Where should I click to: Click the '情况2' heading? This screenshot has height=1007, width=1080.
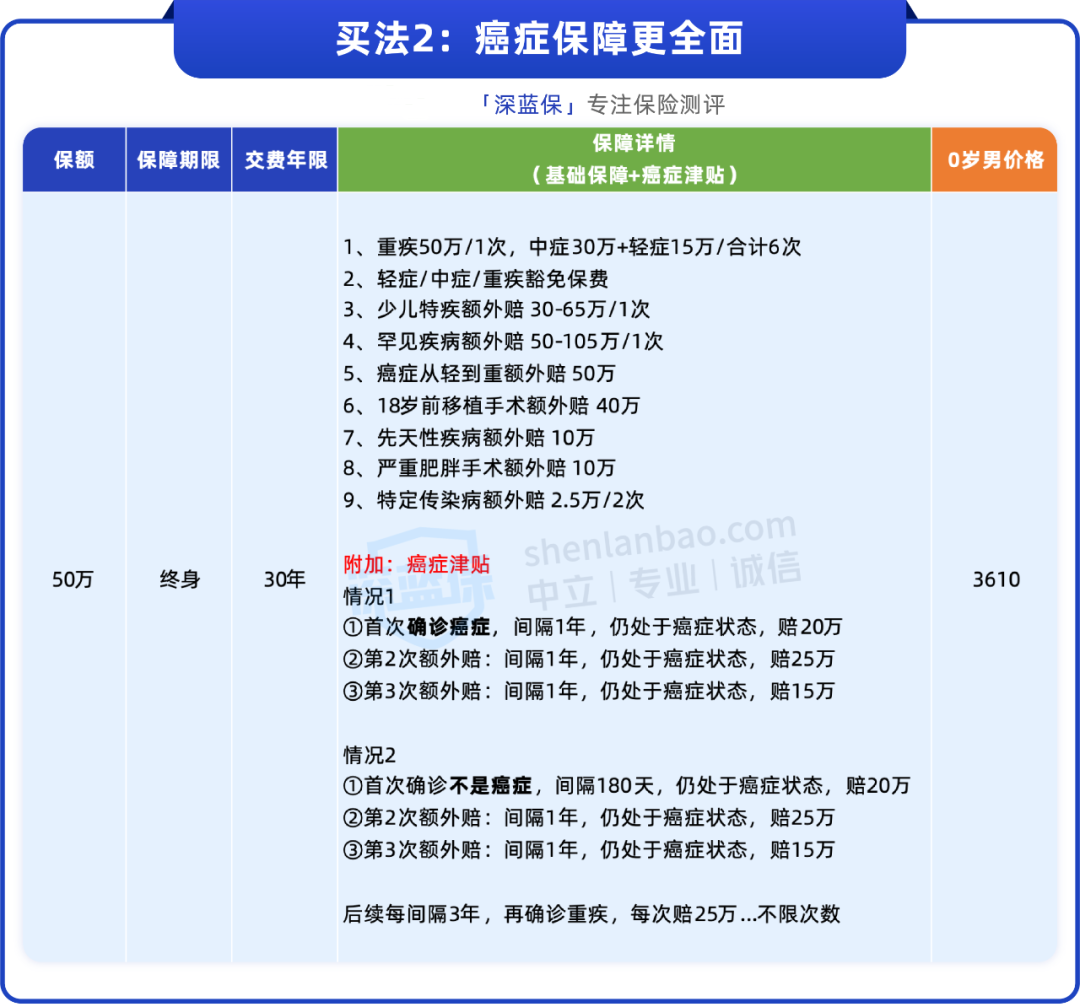[369, 755]
